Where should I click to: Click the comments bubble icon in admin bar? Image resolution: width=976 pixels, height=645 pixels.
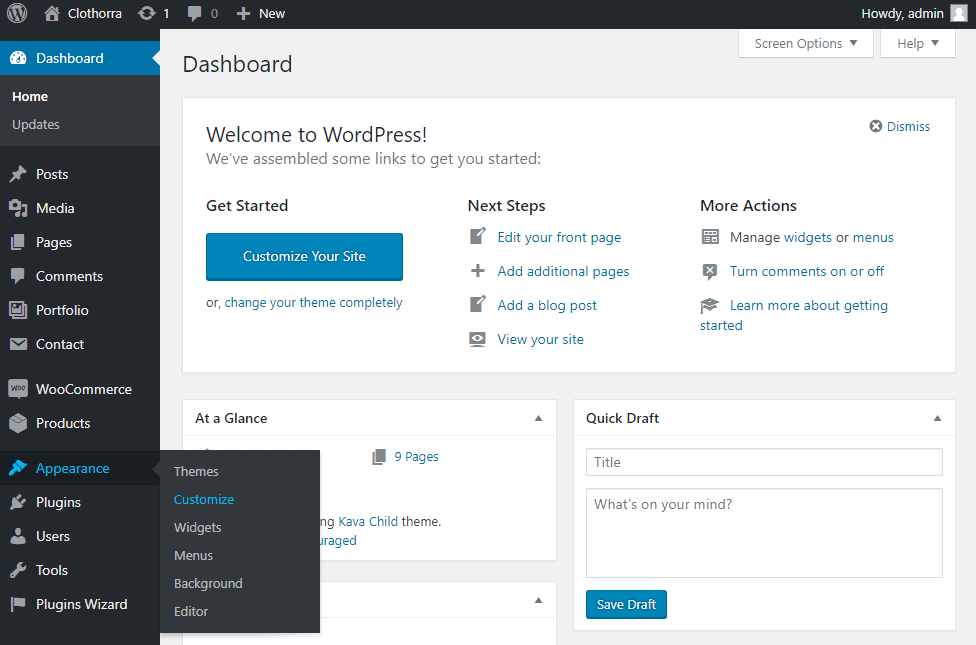pyautogui.click(x=195, y=14)
